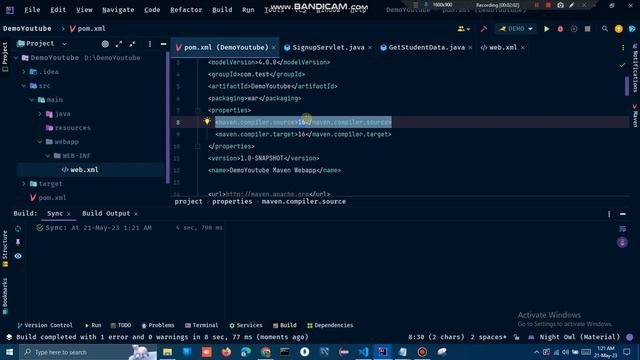Viewport: 640px width, 360px height.
Task: Switch to Build Output tab
Action: tap(106, 213)
